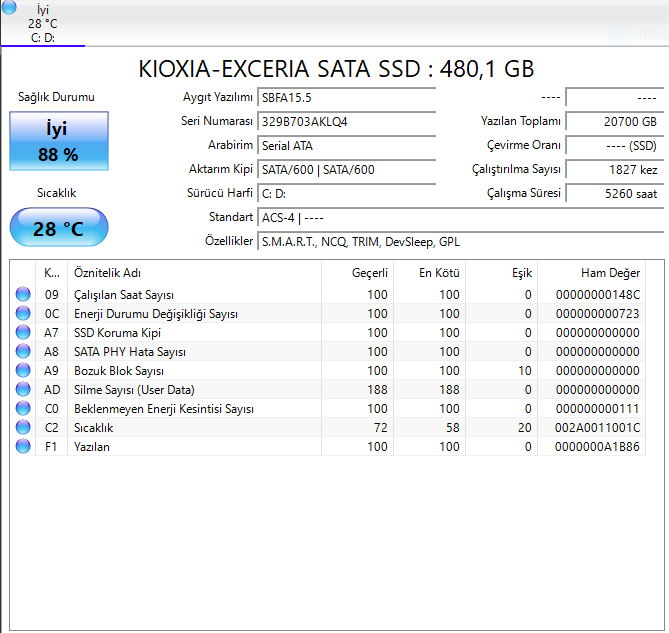Click the Sağlık Durumu label
The image size is (669, 633).
coord(56,97)
